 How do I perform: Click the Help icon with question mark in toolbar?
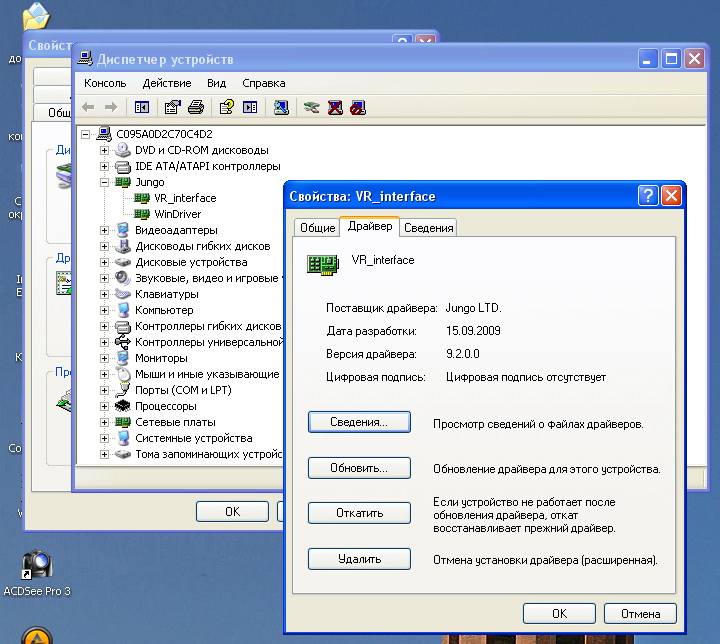tap(227, 107)
